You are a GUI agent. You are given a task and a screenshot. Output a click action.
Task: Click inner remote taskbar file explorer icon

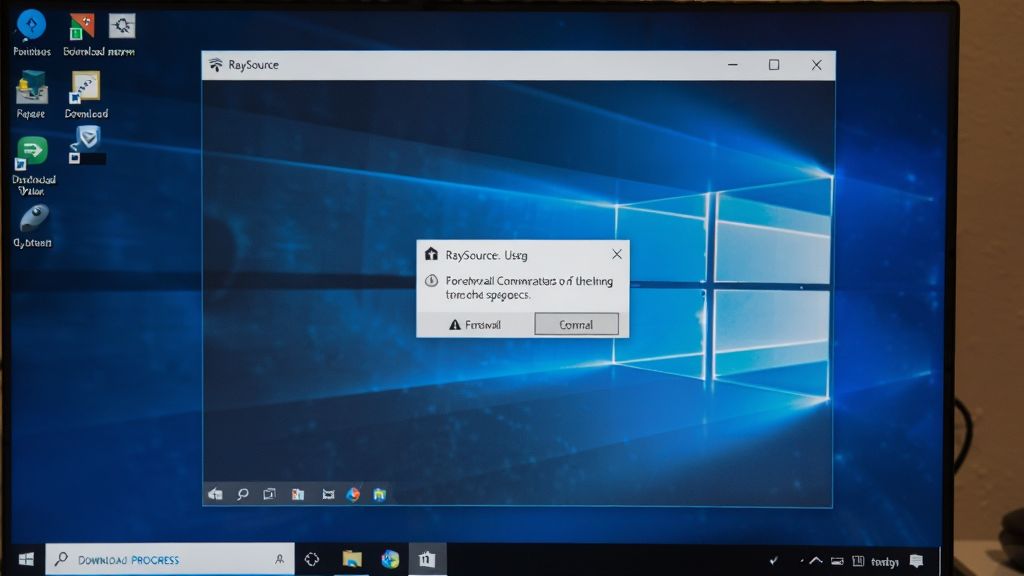pos(379,494)
